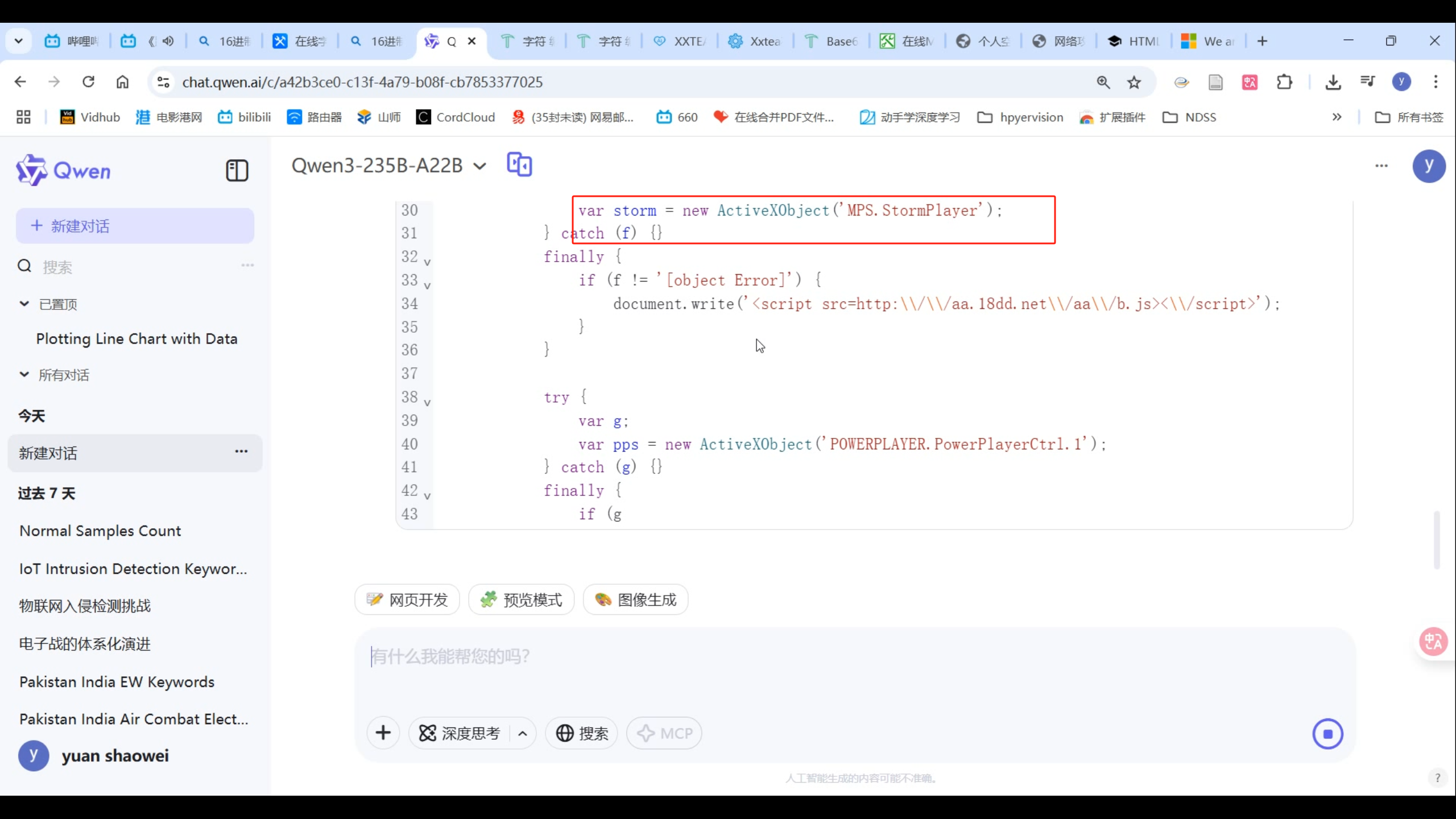Bookmark this page with the star icon
The image size is (1456, 819).
[x=1134, y=82]
